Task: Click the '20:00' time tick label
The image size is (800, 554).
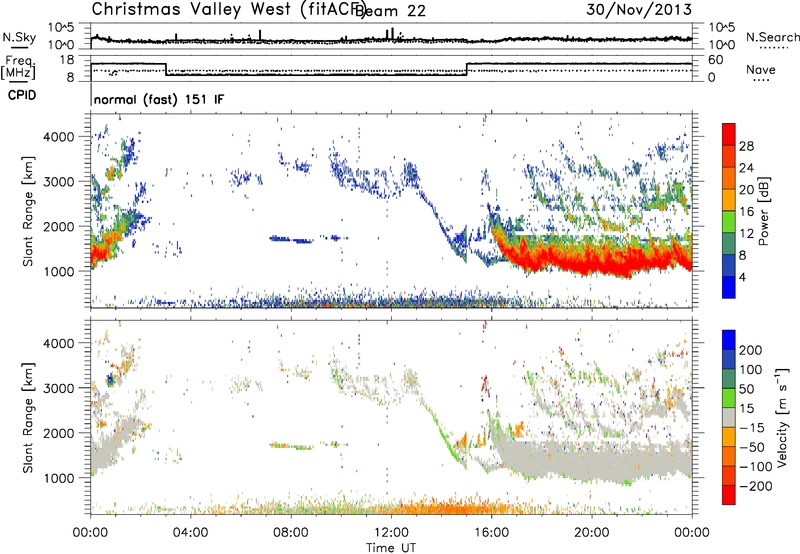Action: 591,533
